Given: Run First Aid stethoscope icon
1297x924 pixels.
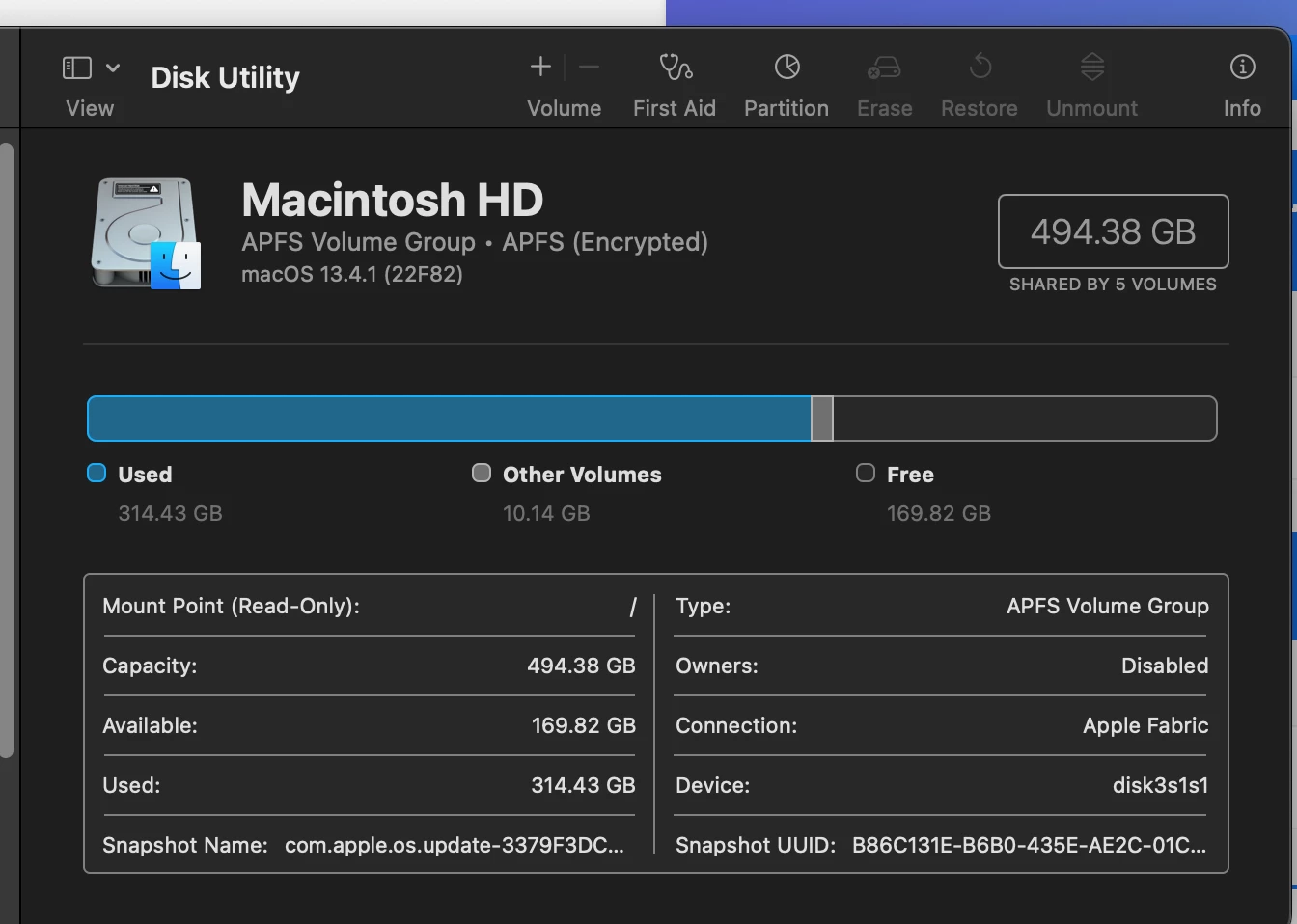Looking at the screenshot, I should click(675, 67).
